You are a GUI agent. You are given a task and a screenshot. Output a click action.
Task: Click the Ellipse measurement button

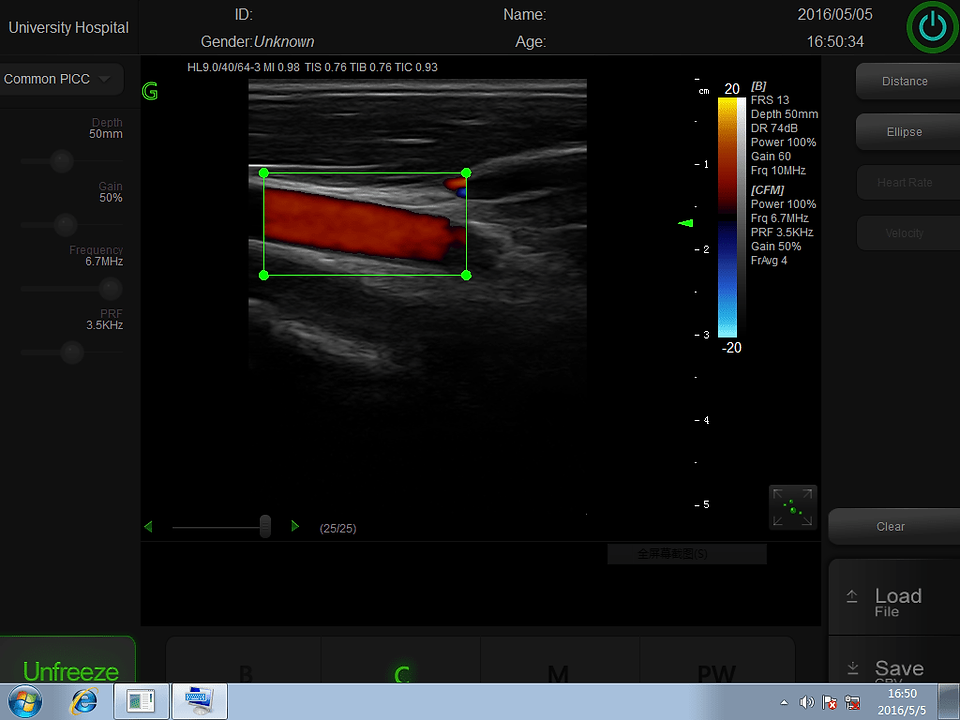click(907, 132)
